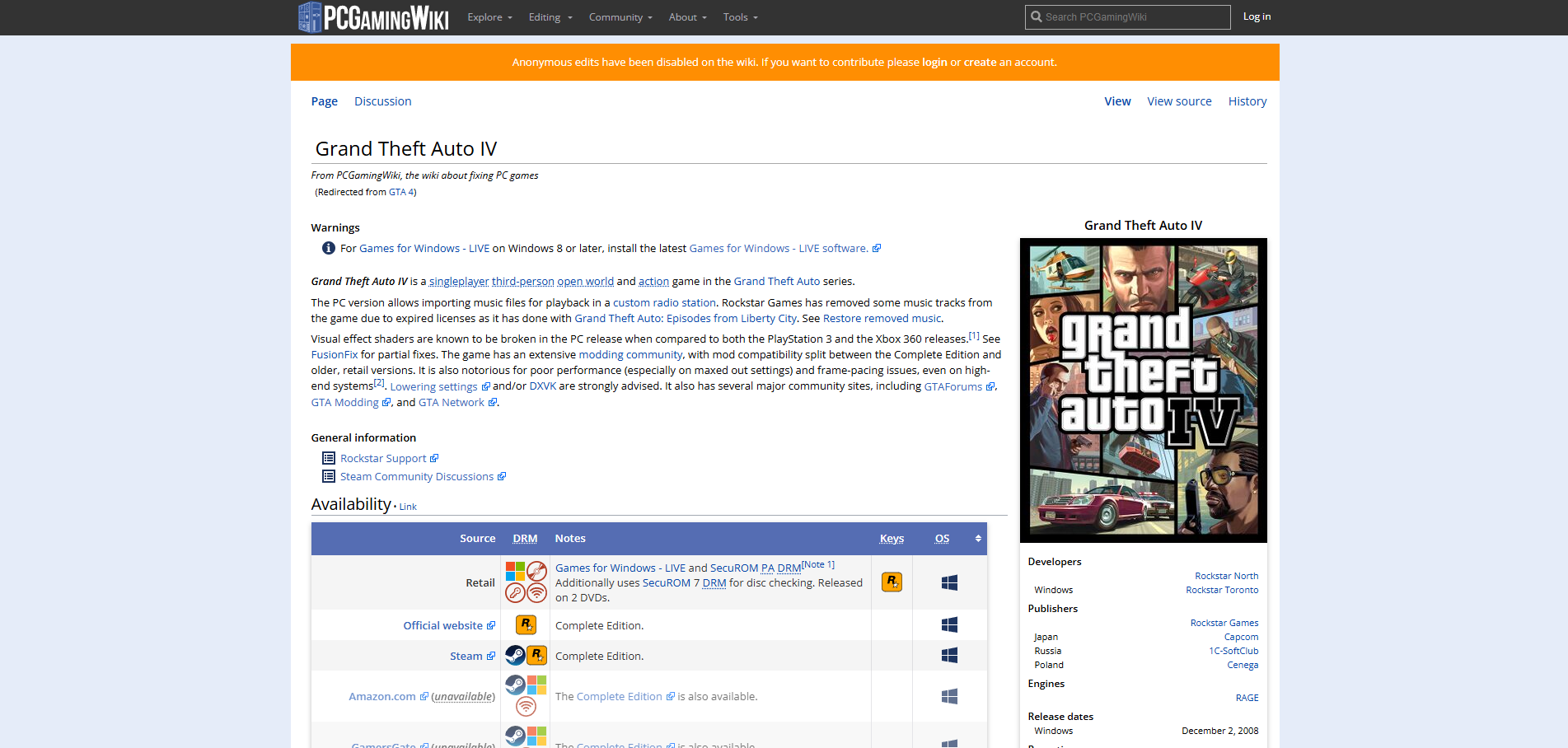Click the Availability section Link anchor
The width and height of the screenshot is (1568, 748).
point(408,507)
